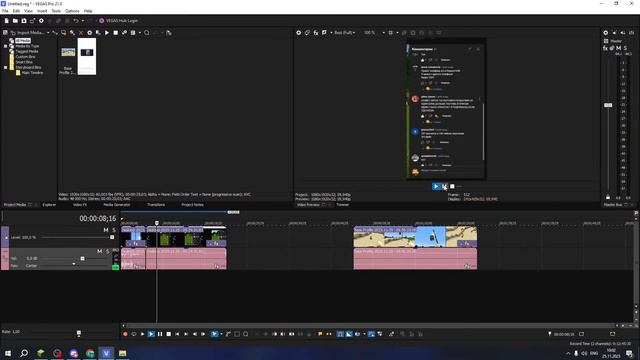Click highlighted Play button in timeline transport

coord(151,334)
